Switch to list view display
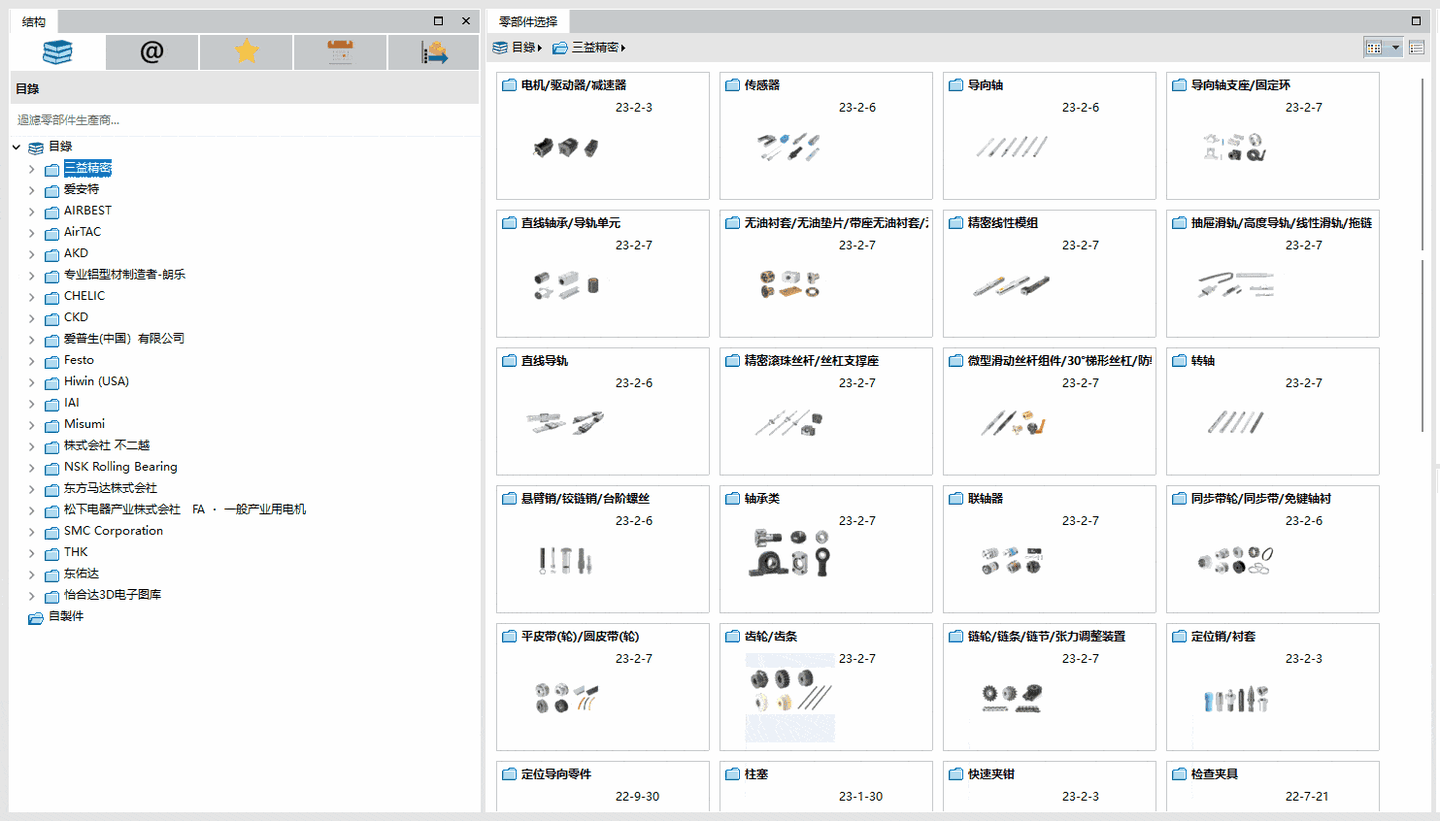 [x=1416, y=47]
